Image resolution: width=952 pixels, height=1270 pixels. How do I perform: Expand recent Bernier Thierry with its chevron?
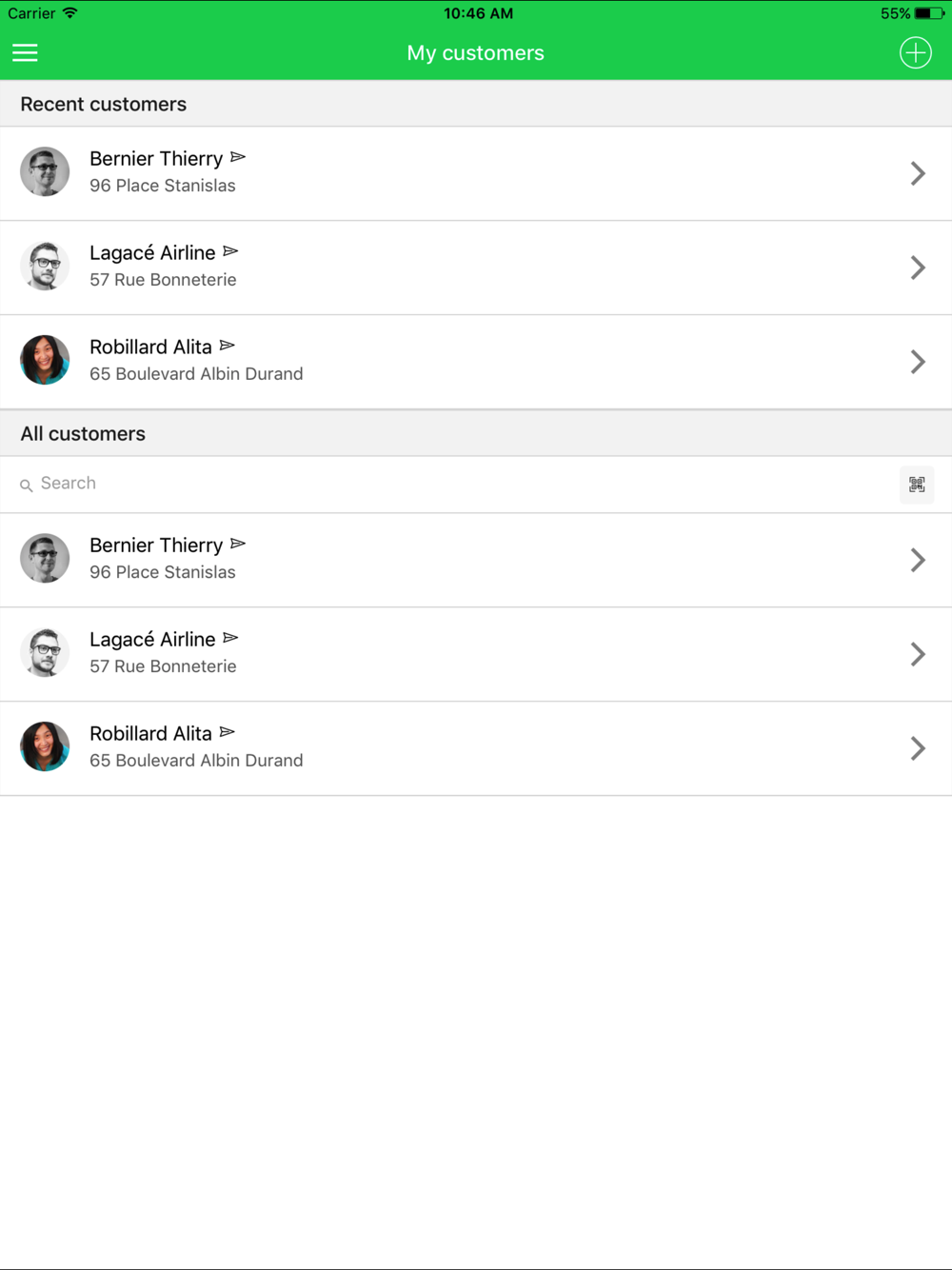pyautogui.click(x=917, y=173)
